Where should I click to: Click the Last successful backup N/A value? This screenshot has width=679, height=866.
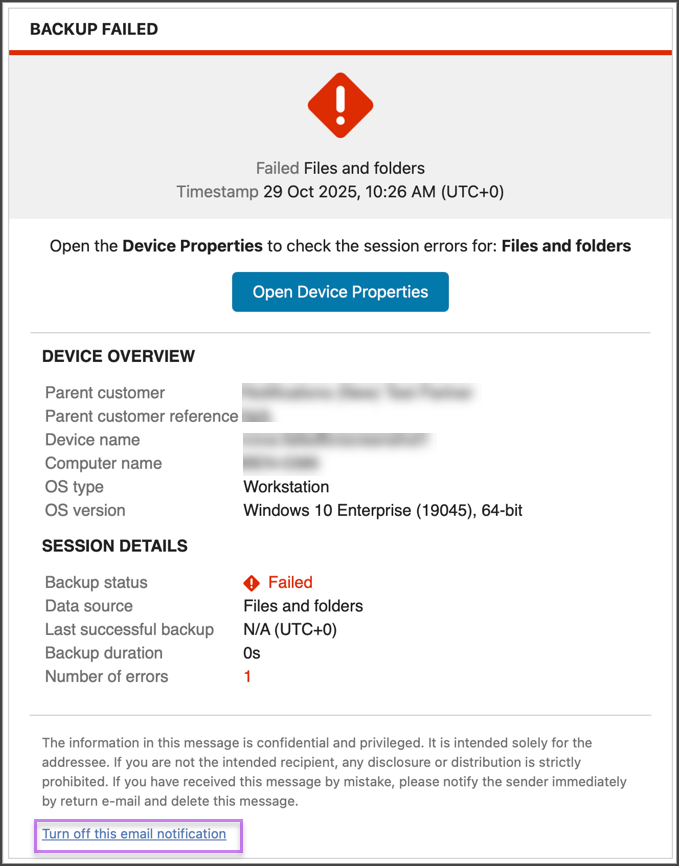coord(290,630)
